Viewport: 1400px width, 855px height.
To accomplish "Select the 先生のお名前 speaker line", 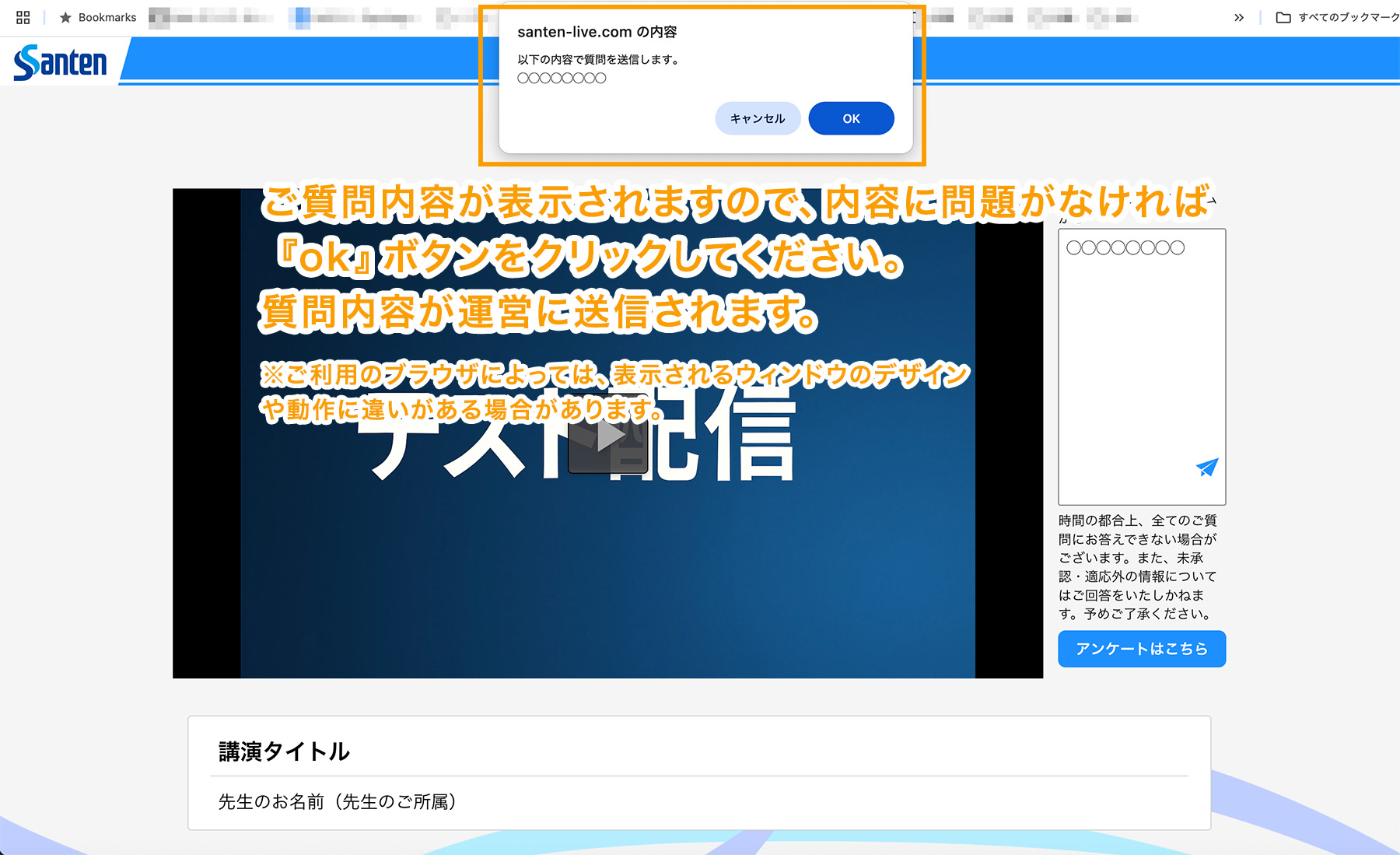I will pos(337,802).
